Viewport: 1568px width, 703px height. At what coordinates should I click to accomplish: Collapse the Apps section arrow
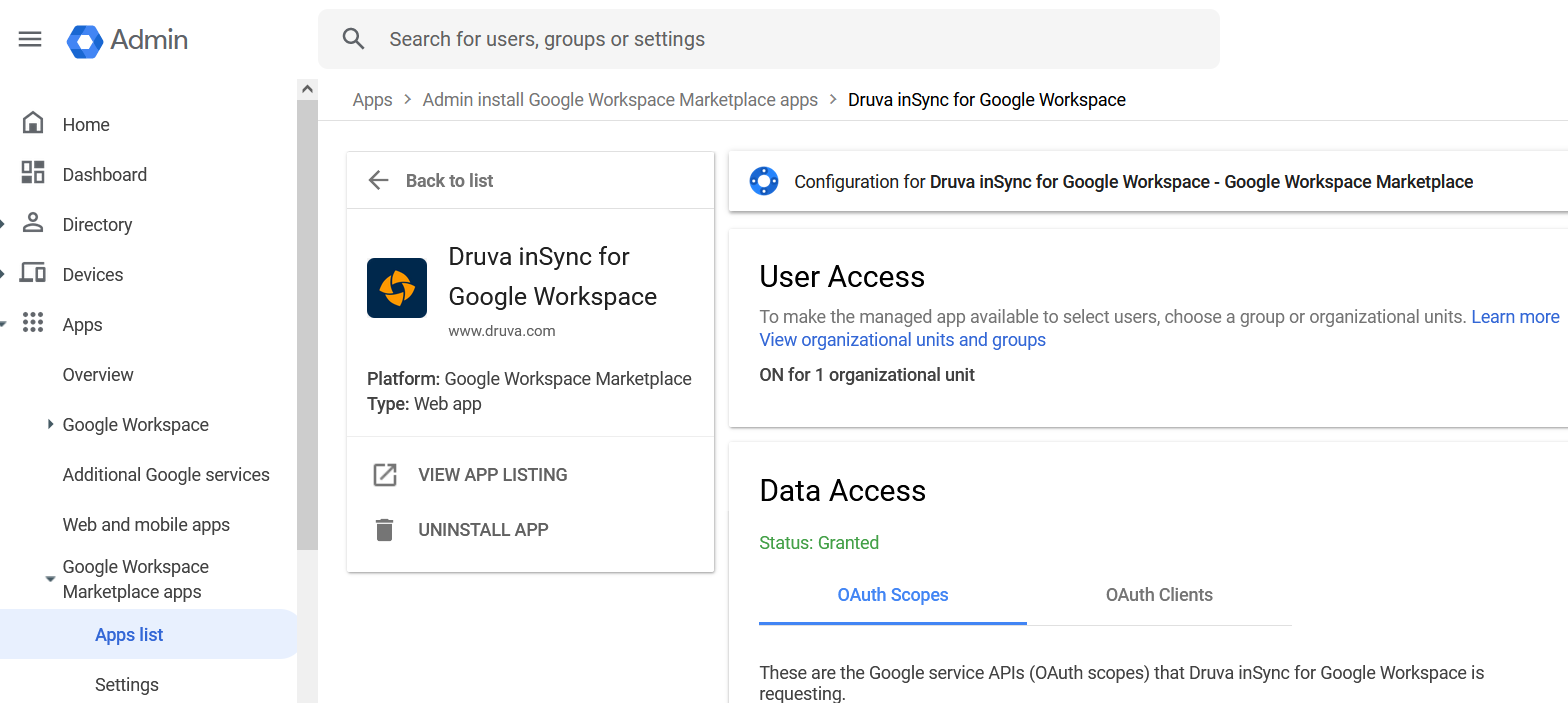(x=3, y=324)
